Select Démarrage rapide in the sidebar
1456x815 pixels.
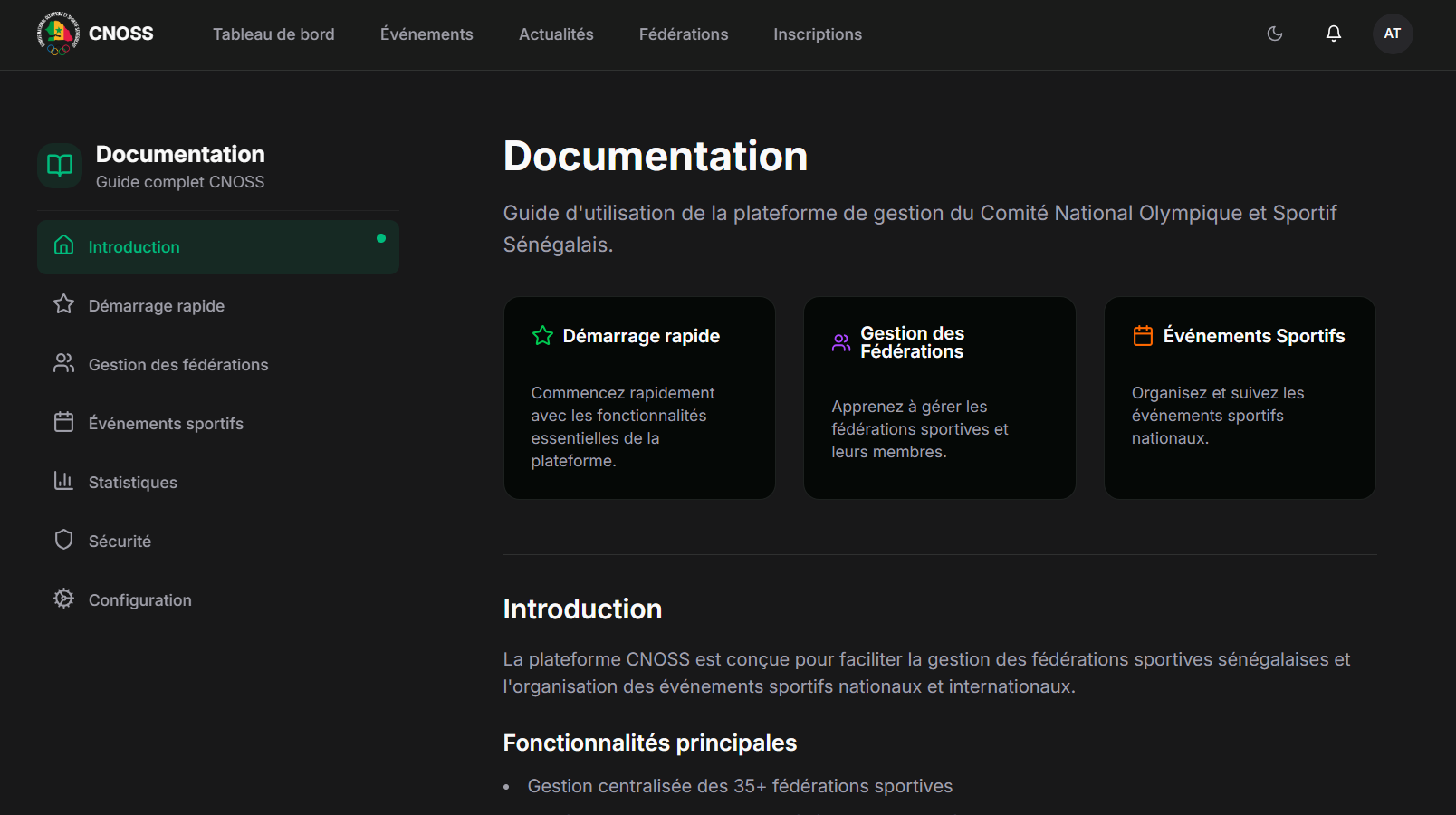click(156, 305)
